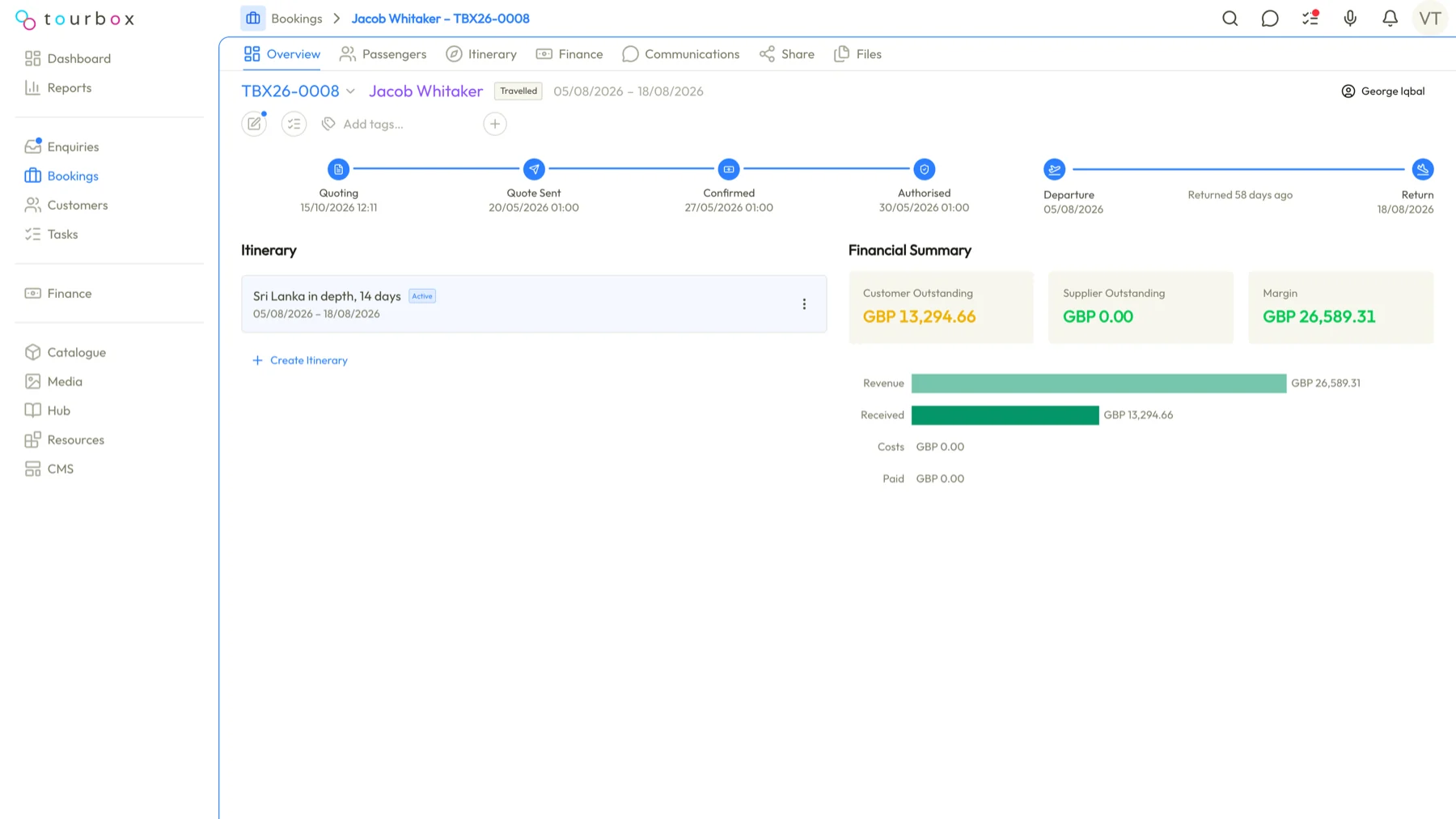Open Tasks in the sidebar

tap(52, 234)
